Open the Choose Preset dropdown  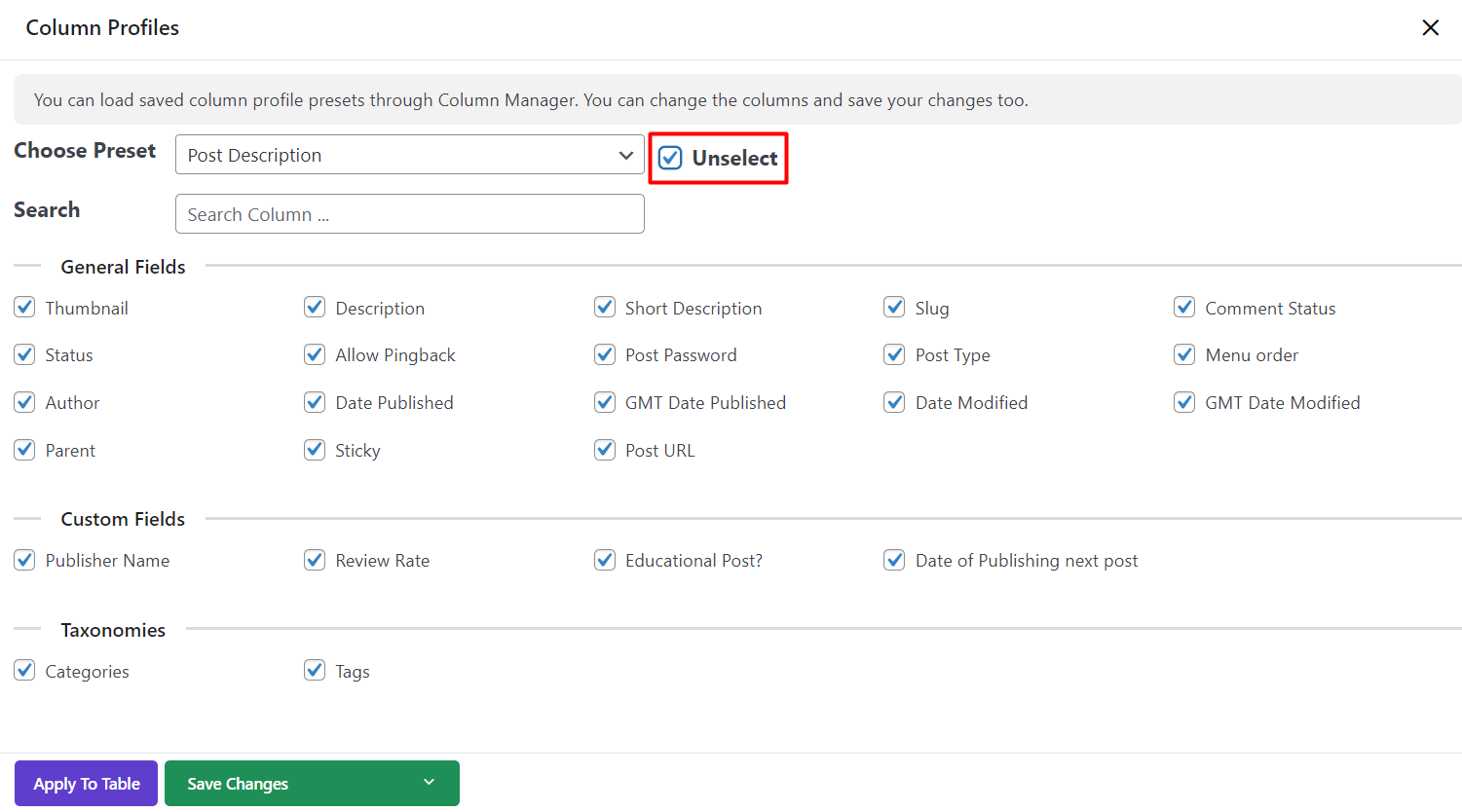pos(410,155)
